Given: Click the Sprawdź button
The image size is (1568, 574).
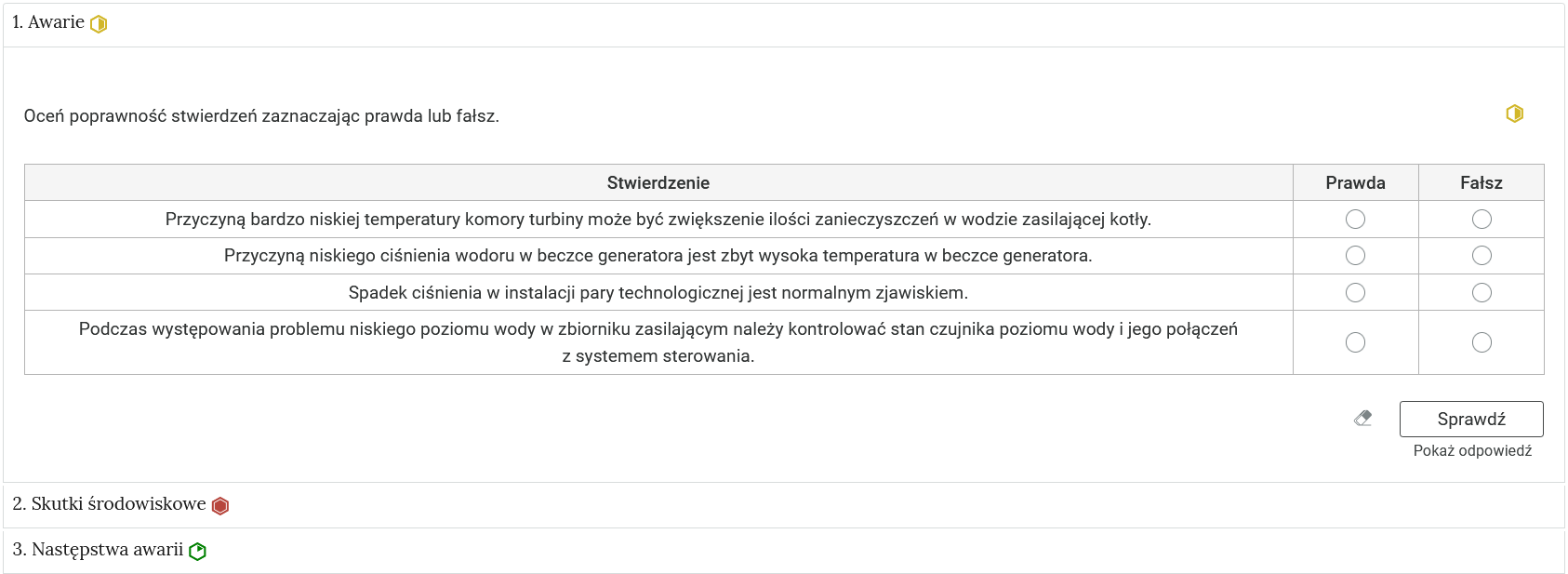Looking at the screenshot, I should pyautogui.click(x=1470, y=419).
